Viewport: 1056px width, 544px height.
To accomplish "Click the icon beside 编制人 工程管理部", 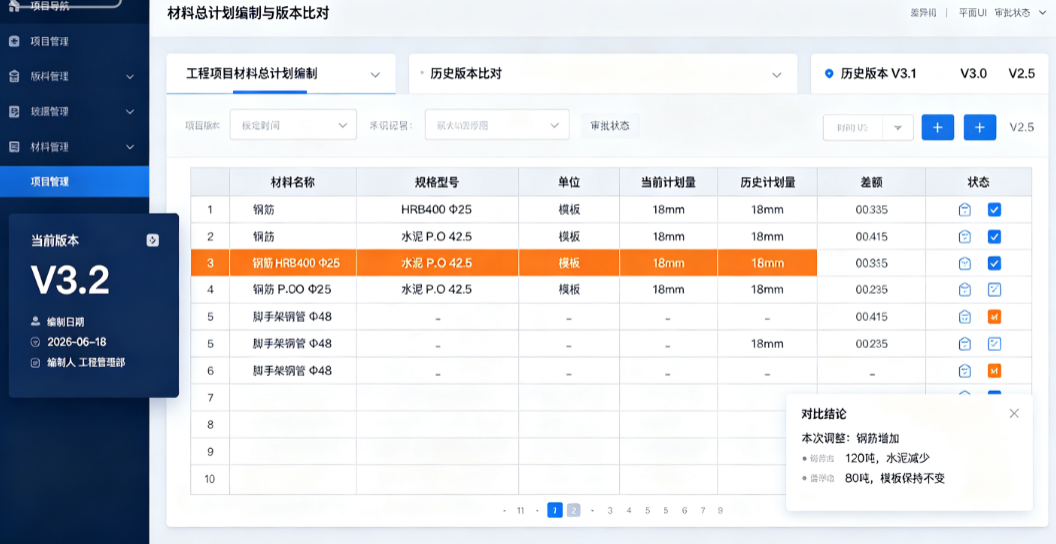I will click(36, 363).
